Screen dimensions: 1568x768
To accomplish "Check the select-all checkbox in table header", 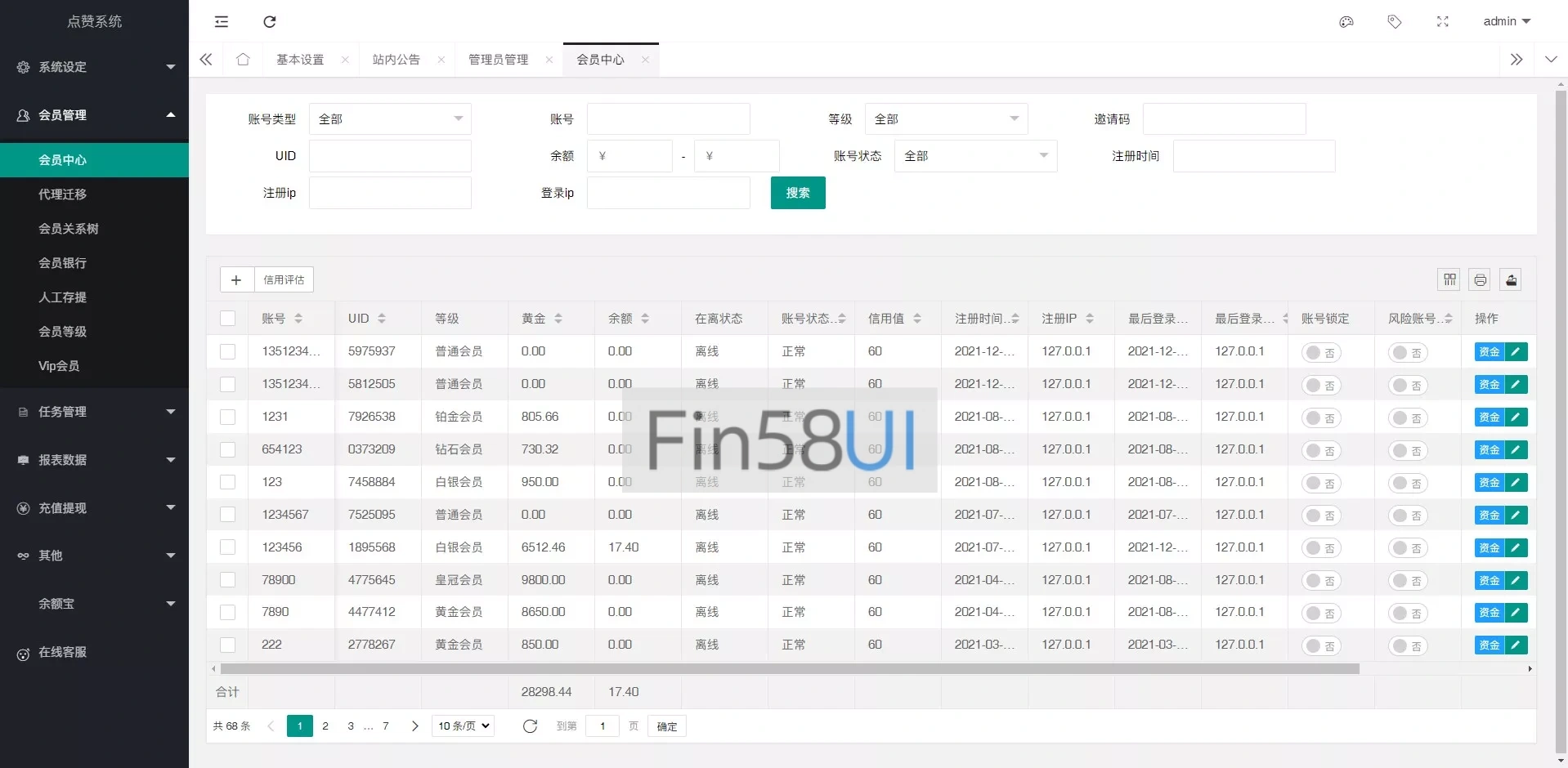I will pyautogui.click(x=228, y=319).
